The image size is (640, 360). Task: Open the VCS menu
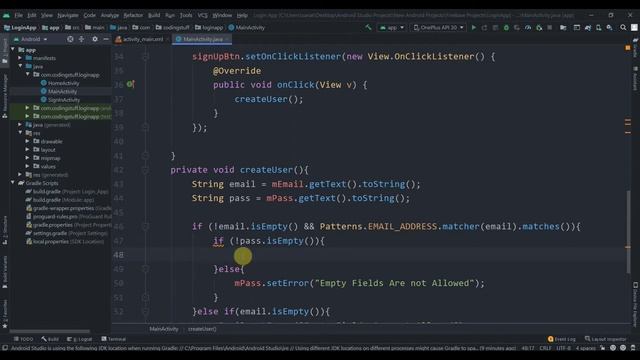202,15
